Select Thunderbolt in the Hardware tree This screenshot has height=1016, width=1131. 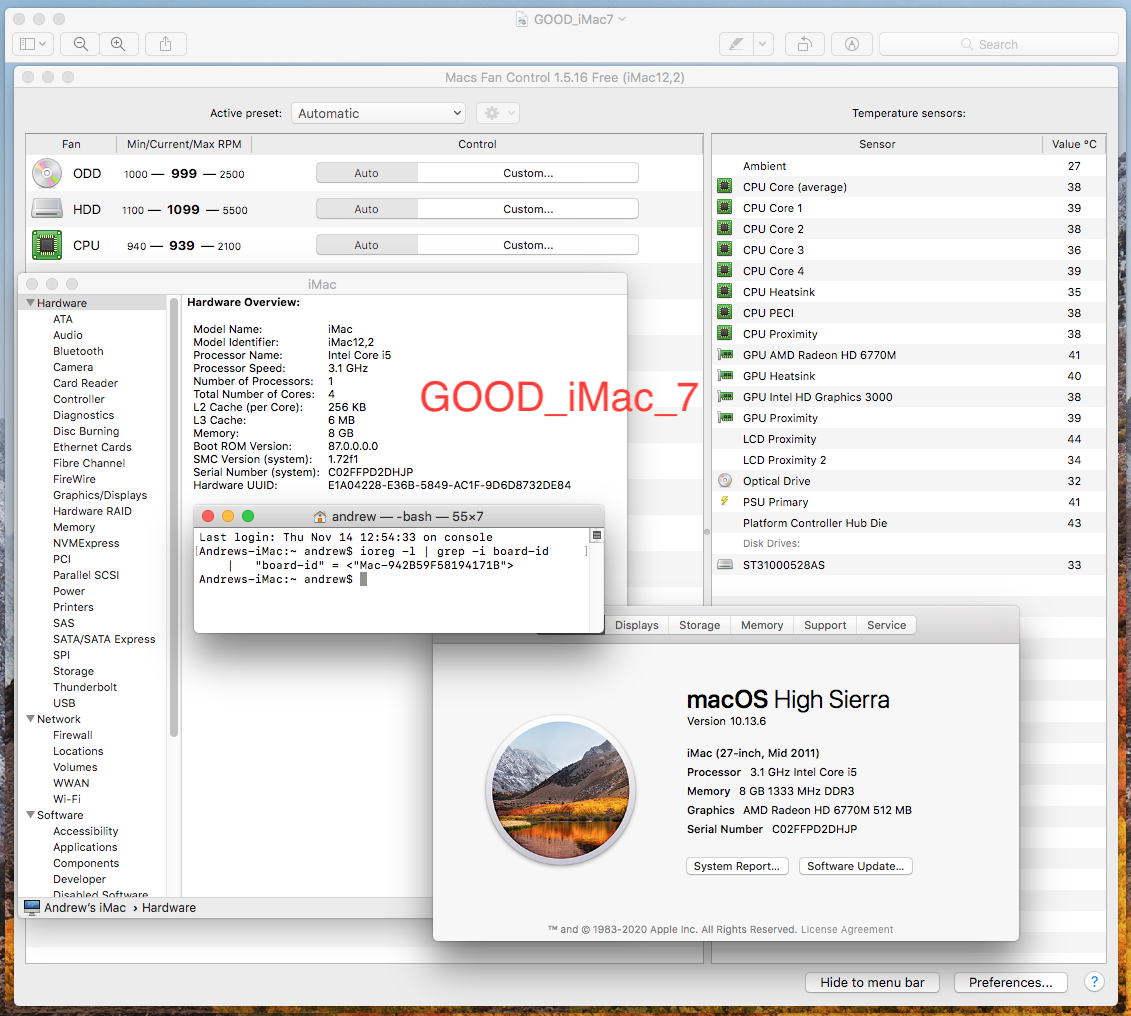click(84, 687)
